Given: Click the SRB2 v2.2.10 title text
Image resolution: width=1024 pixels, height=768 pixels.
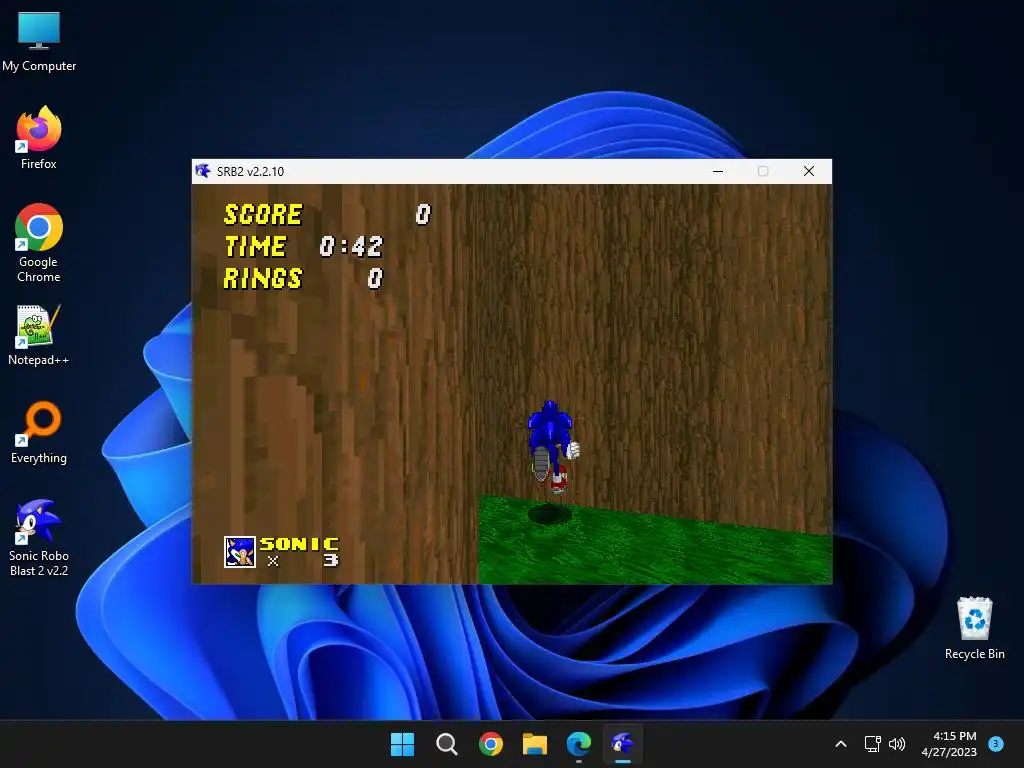Looking at the screenshot, I should (x=250, y=171).
